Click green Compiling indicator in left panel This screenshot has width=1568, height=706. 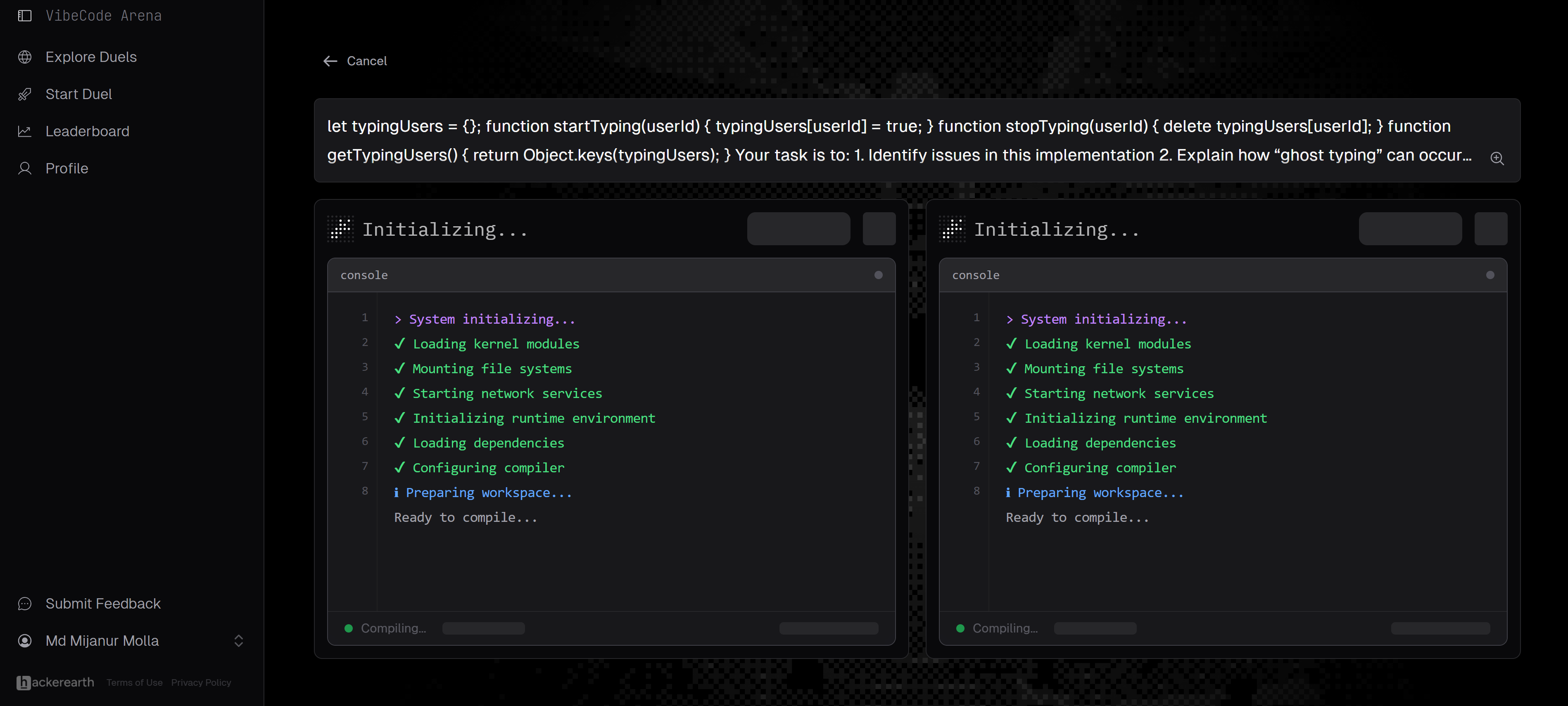tap(349, 628)
